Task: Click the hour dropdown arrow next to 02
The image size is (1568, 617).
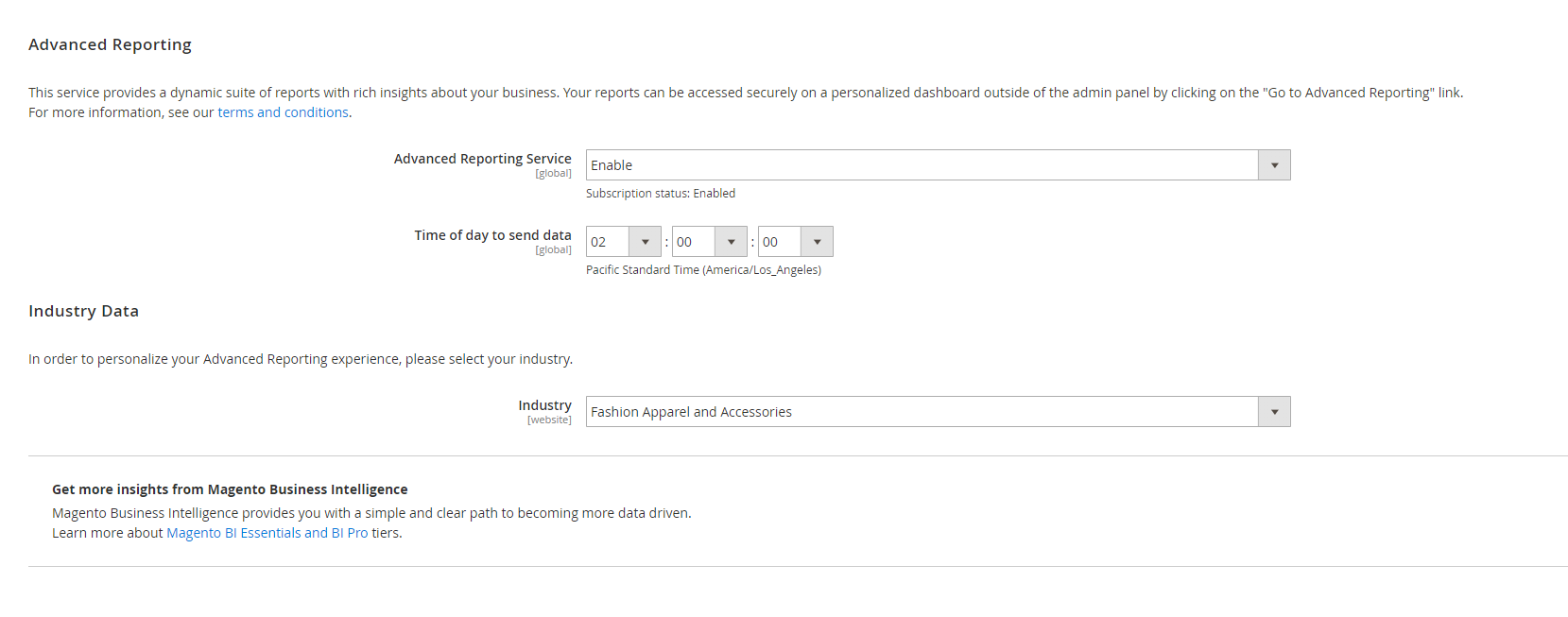Action: point(646,241)
